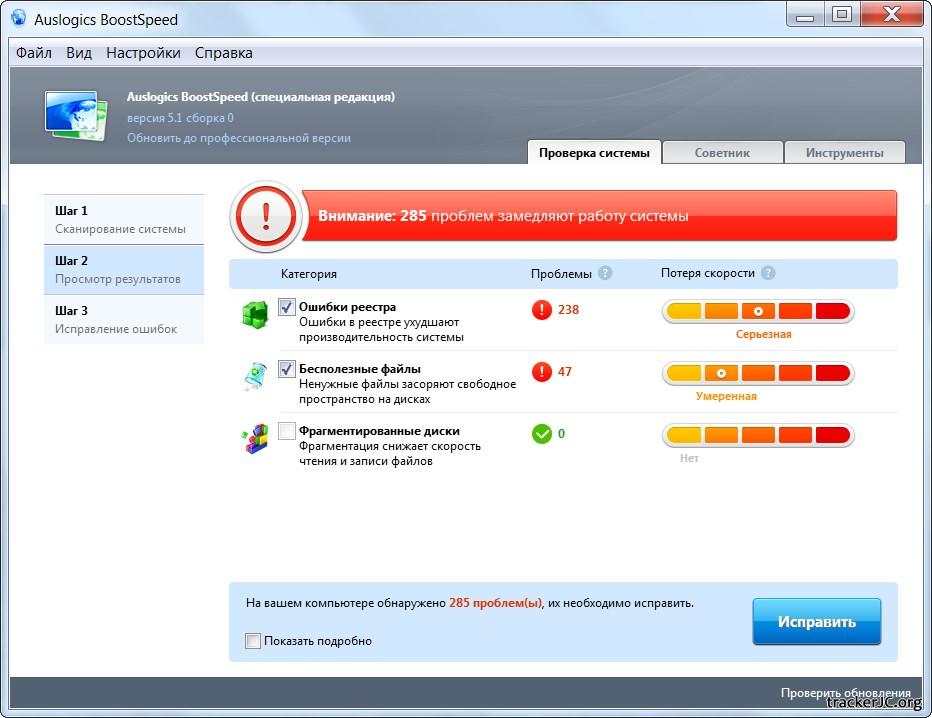
Task: Enable the Фрагментированные диски checkbox
Action: coord(287,431)
